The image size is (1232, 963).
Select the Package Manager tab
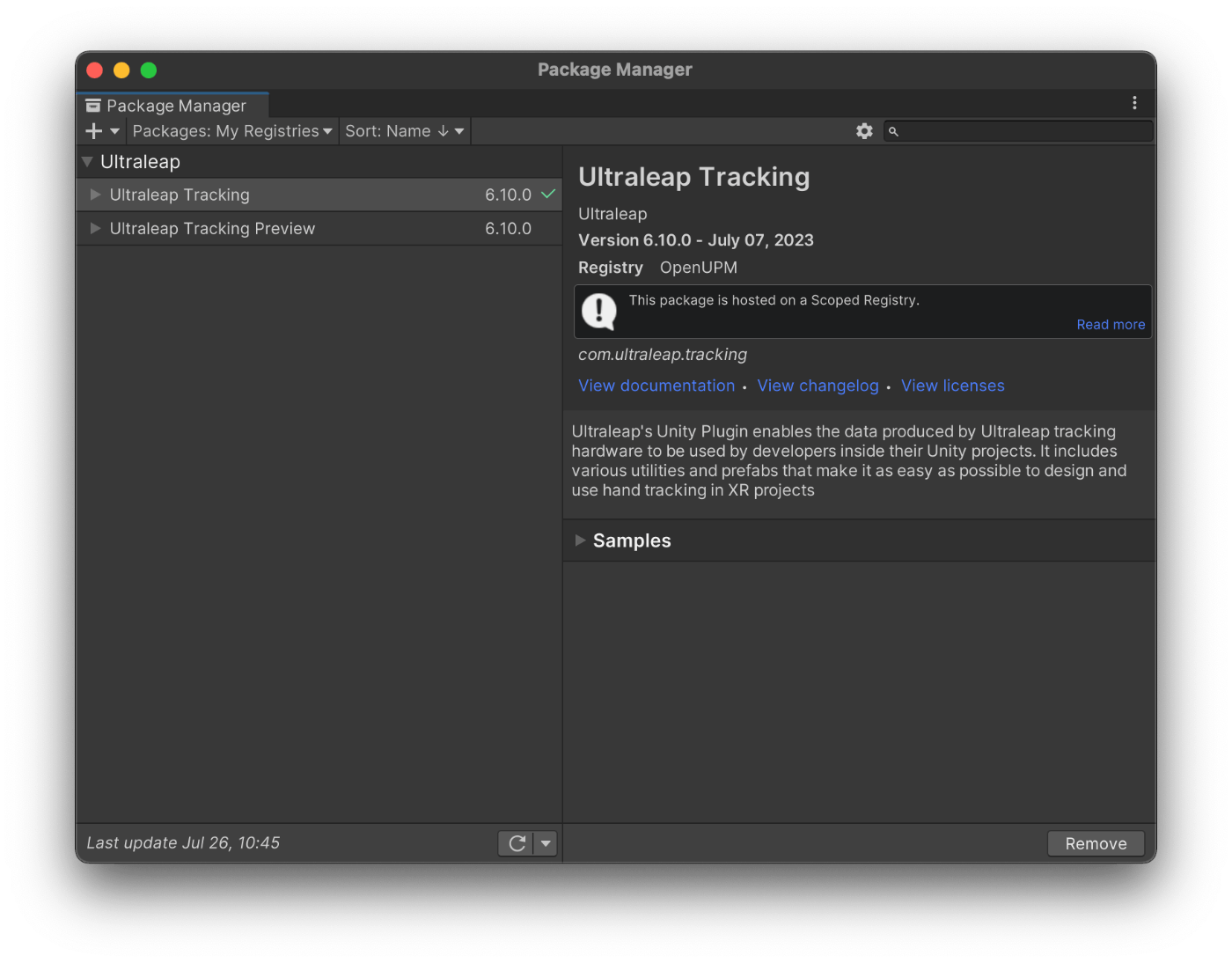172,106
